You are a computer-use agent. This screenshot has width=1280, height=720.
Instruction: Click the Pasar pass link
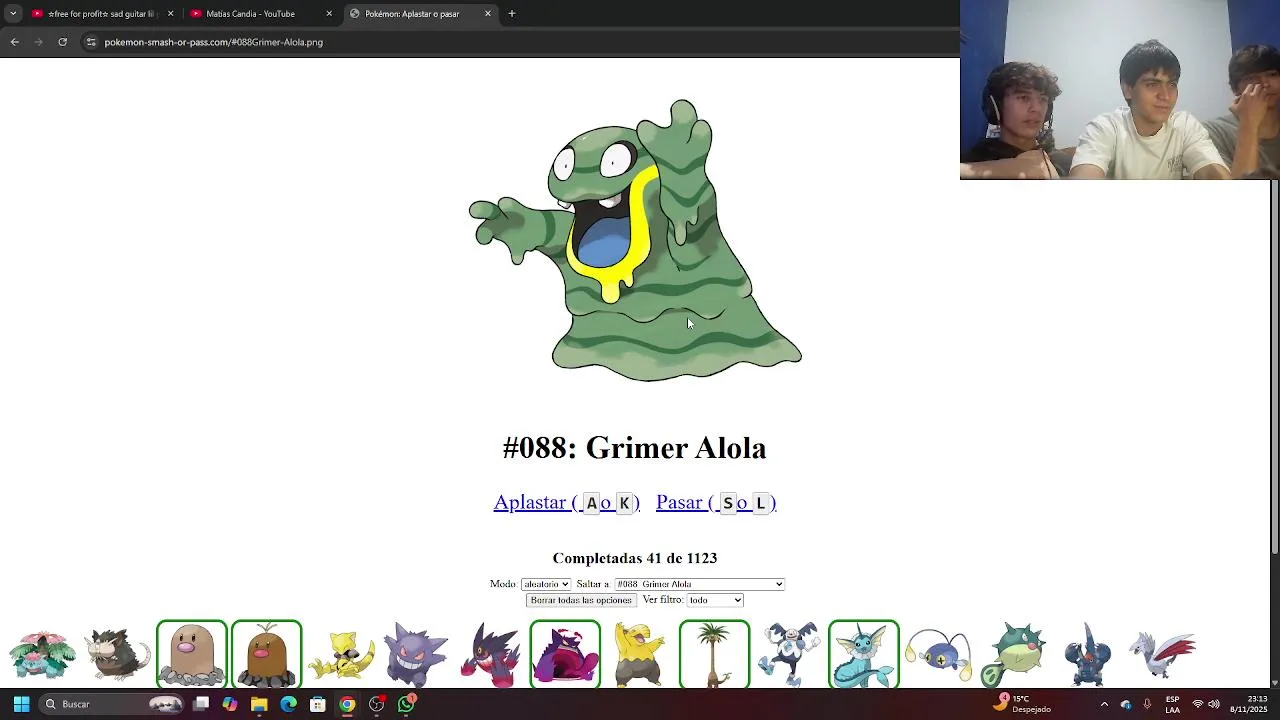coord(716,502)
